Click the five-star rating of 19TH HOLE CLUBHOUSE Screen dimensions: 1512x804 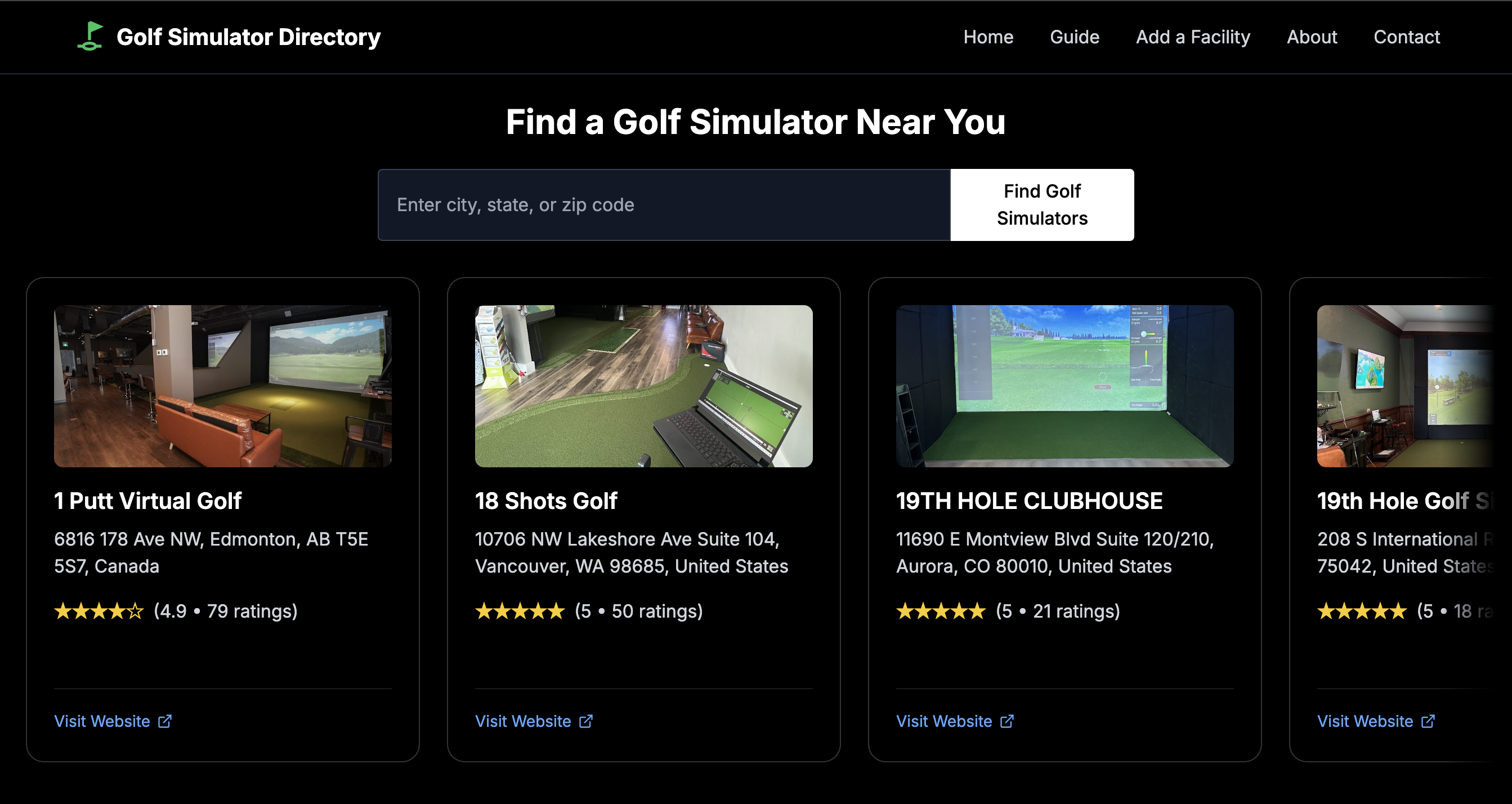(940, 611)
